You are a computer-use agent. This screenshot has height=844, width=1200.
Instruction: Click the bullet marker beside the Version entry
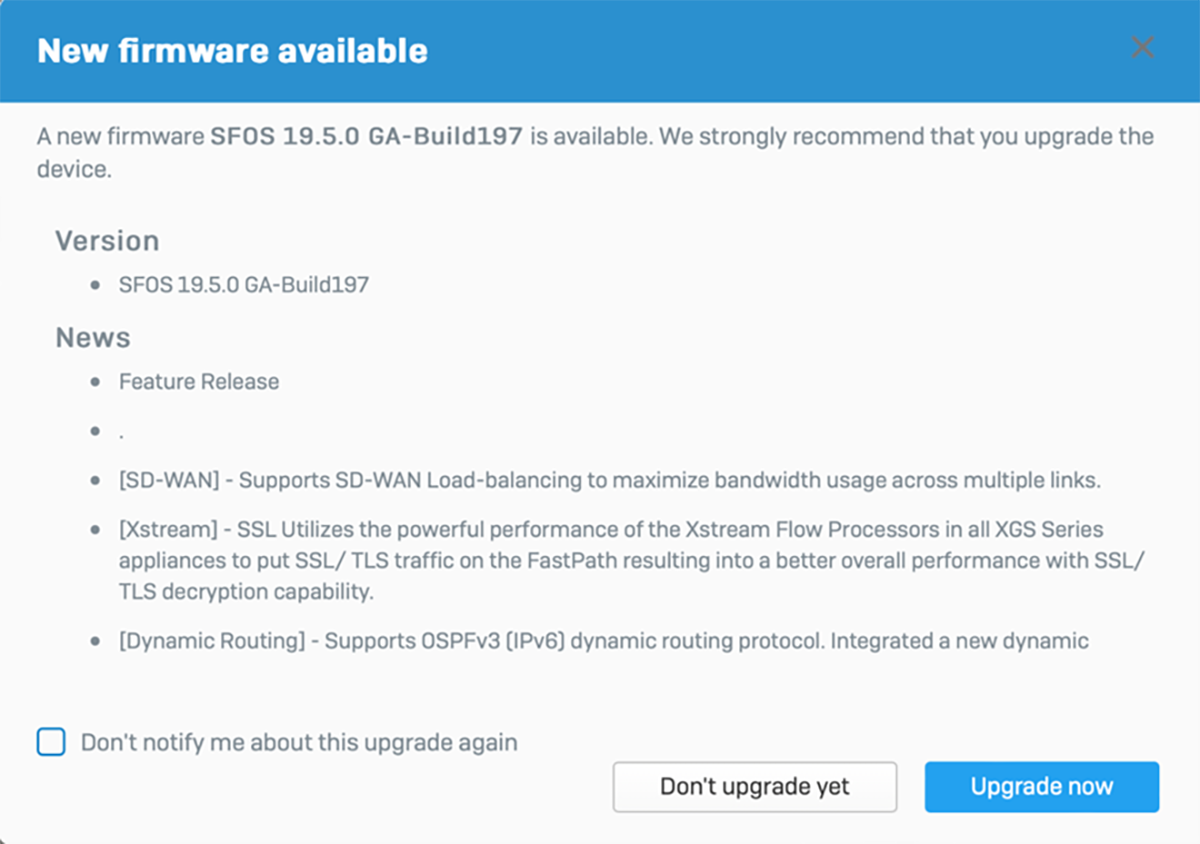click(95, 285)
